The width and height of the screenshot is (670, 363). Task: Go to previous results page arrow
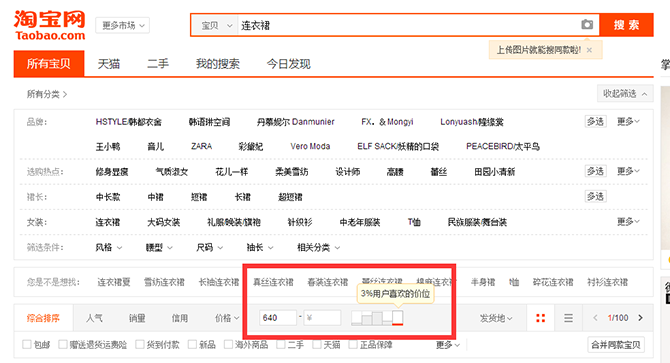click(x=595, y=318)
